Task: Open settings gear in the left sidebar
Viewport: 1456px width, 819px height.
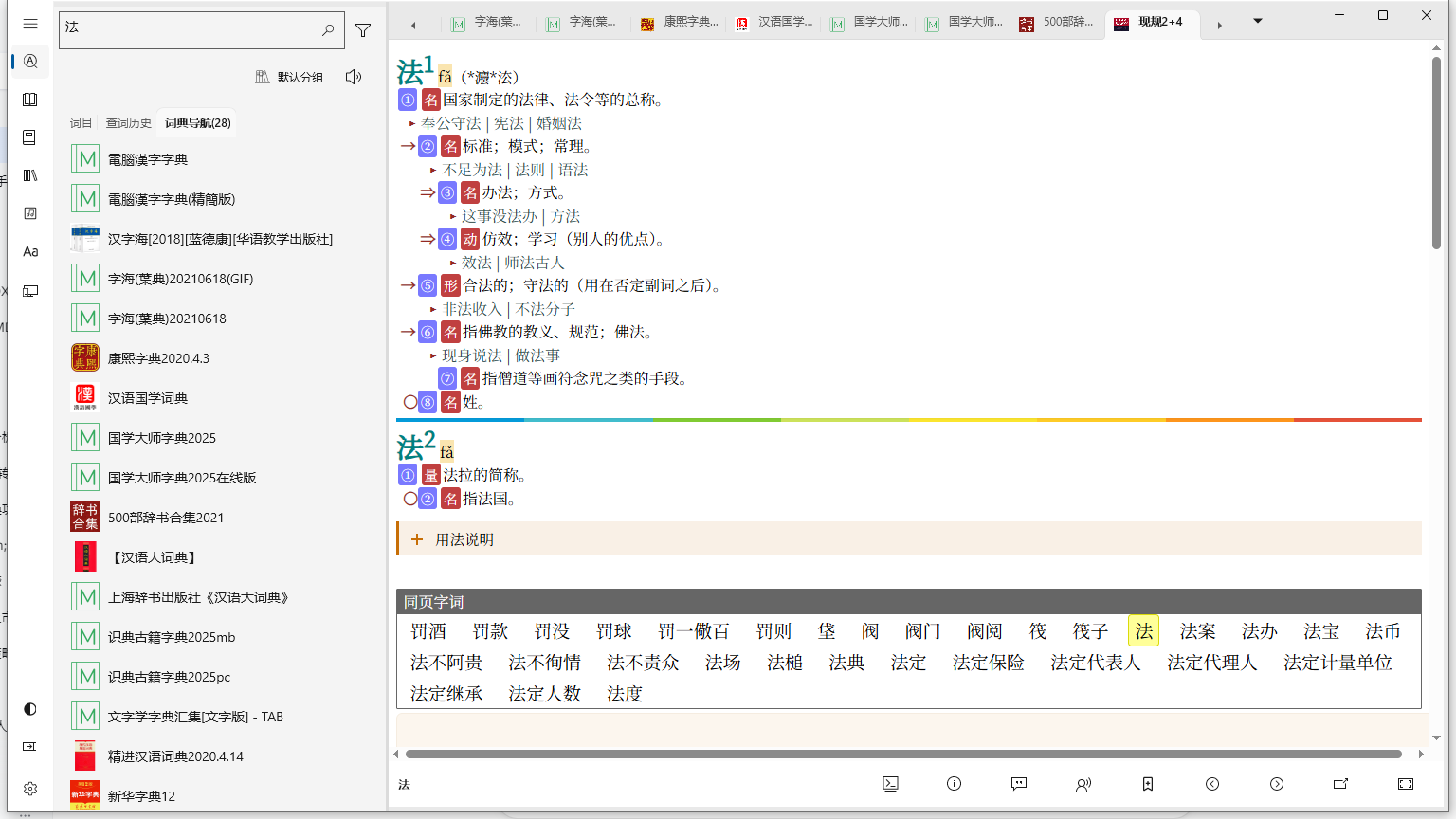Action: click(30, 789)
